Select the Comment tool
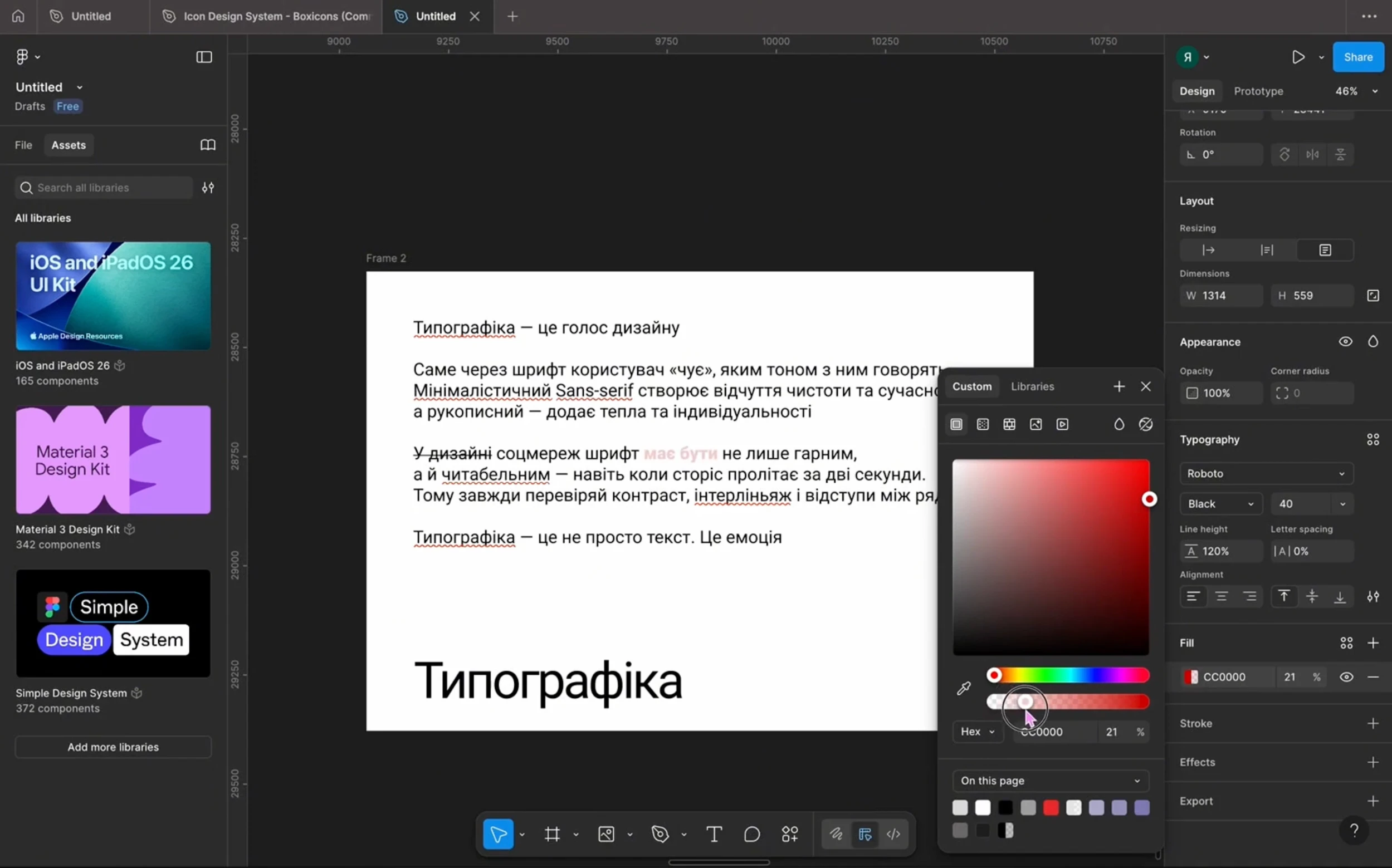 [x=752, y=833]
